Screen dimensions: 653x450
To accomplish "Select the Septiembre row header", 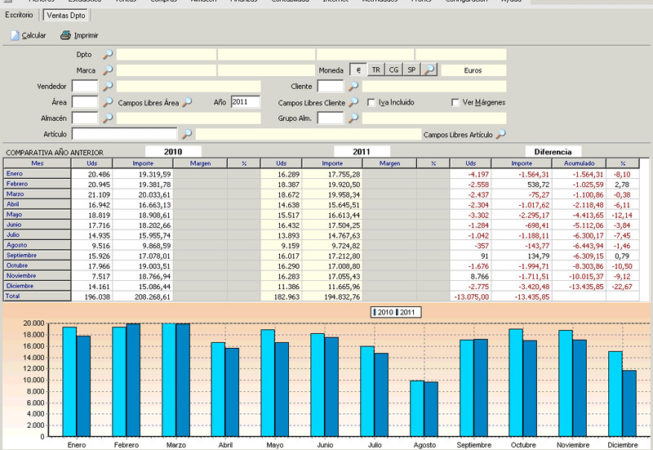I will [37, 255].
